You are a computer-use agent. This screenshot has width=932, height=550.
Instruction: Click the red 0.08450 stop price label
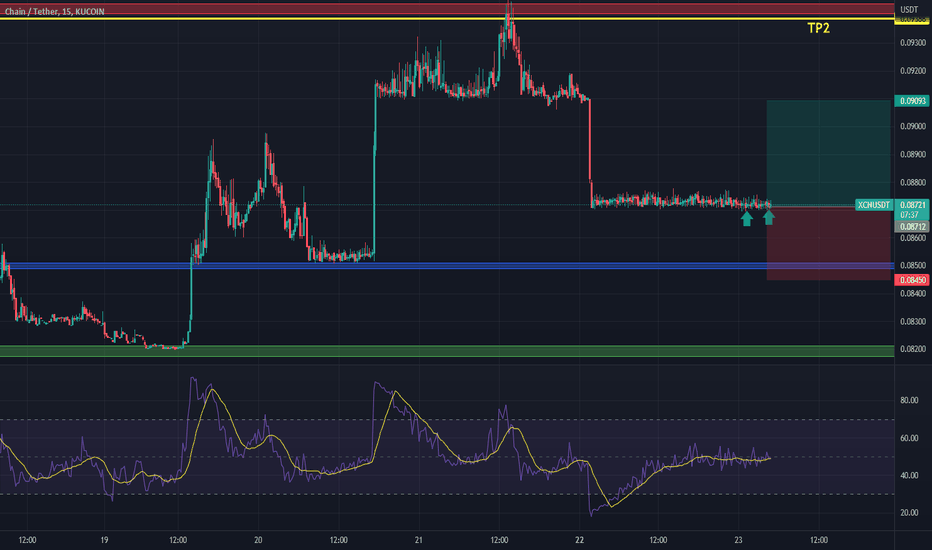[x=912, y=280]
